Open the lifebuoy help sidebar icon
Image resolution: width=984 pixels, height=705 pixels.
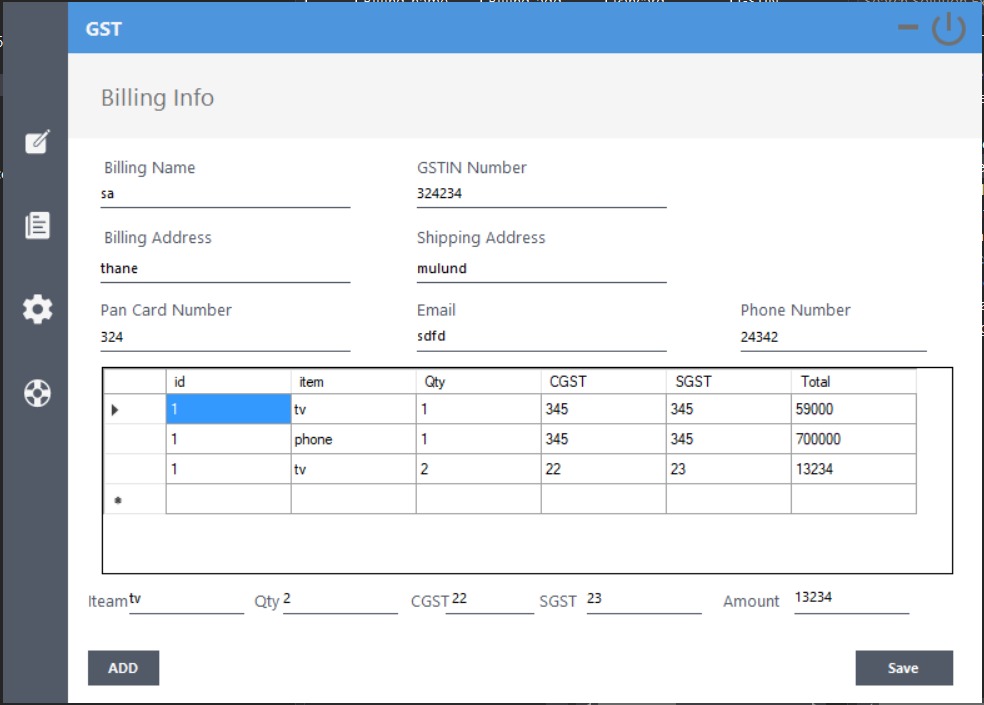(x=37, y=394)
